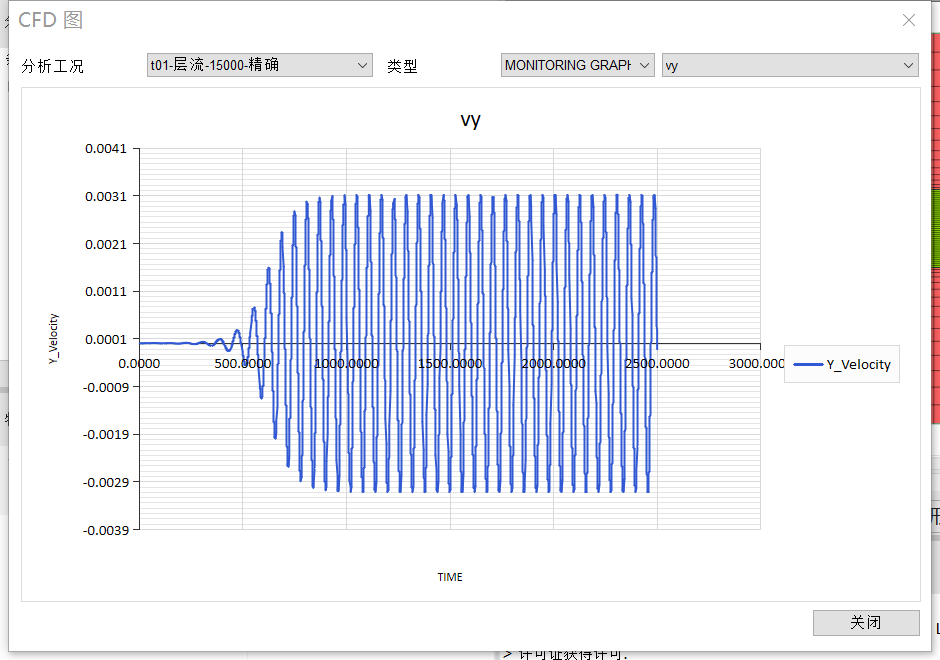
Task: Select the Y_Velocity legend label text
Action: coord(858,365)
